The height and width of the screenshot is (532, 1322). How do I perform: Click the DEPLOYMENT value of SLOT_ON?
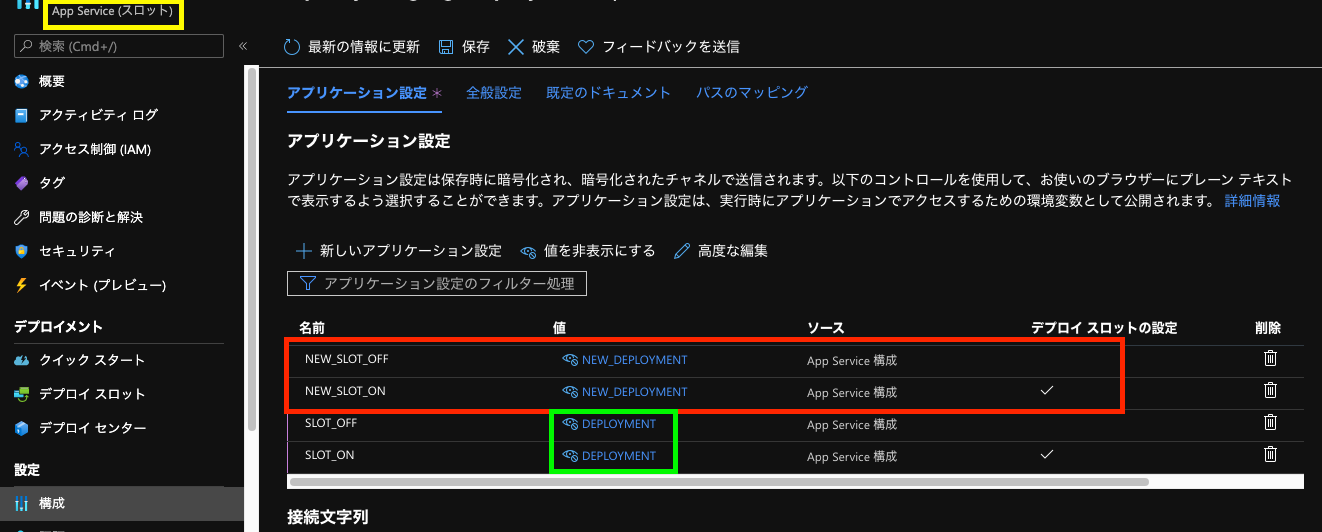619,456
